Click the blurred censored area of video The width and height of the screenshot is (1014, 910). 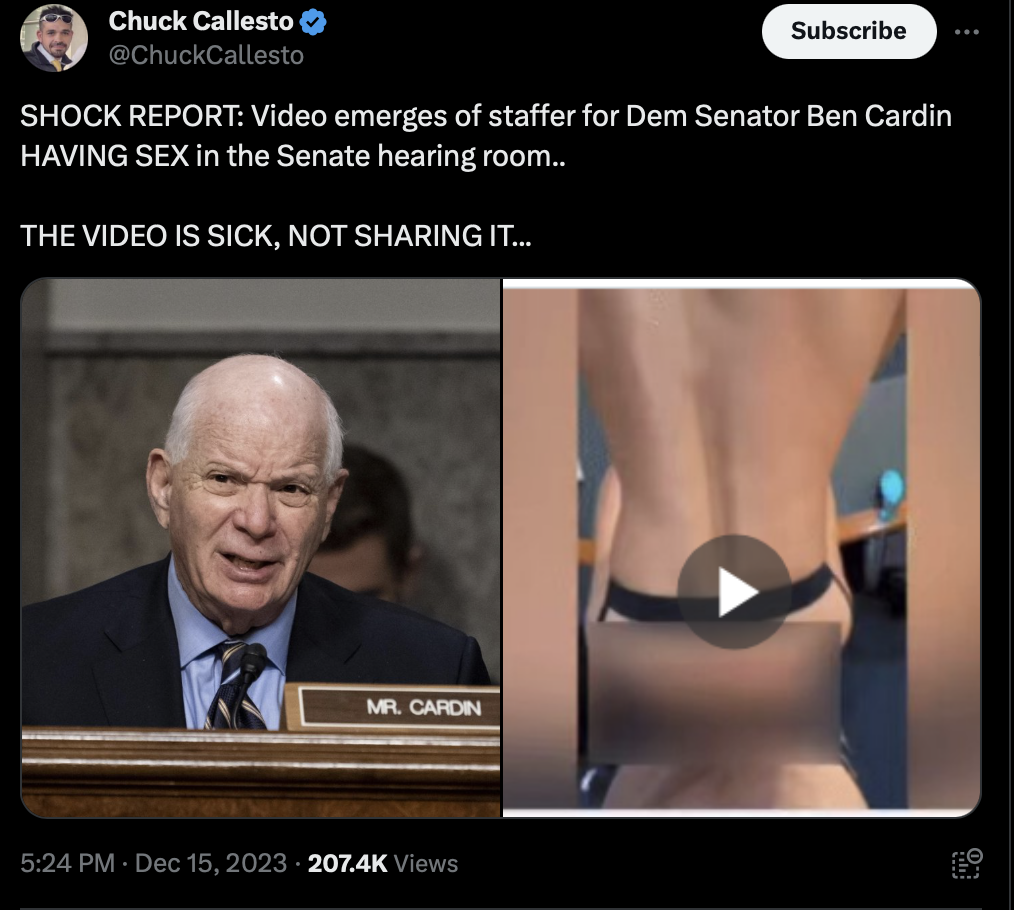(x=715, y=694)
